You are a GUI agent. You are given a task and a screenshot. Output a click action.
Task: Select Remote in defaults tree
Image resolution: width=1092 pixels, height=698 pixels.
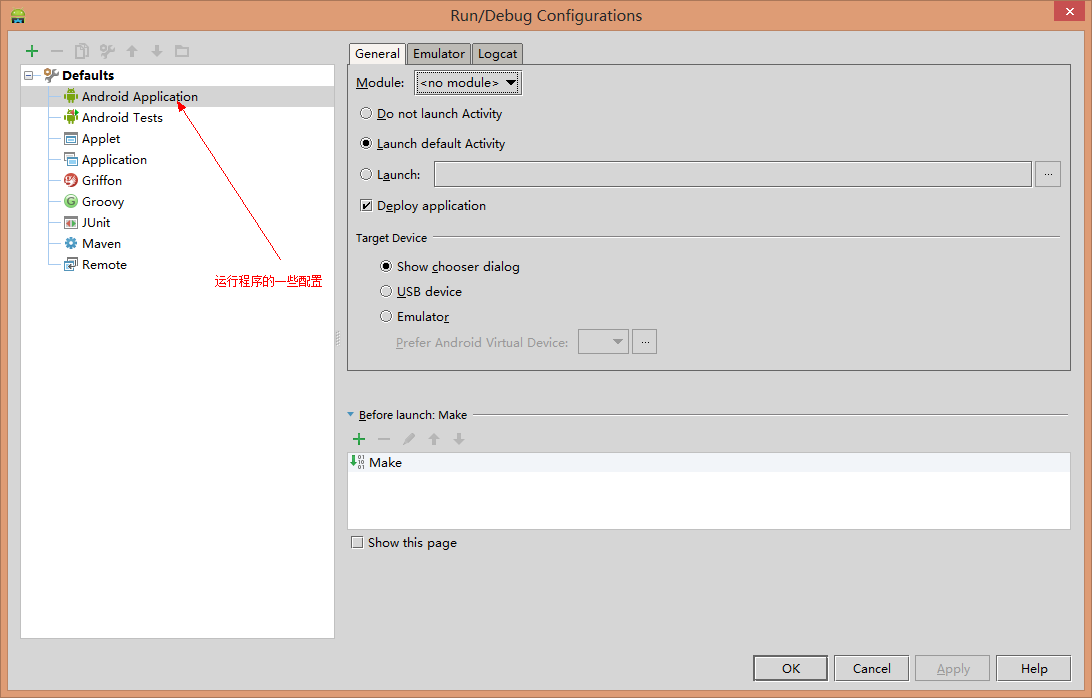[x=104, y=264]
